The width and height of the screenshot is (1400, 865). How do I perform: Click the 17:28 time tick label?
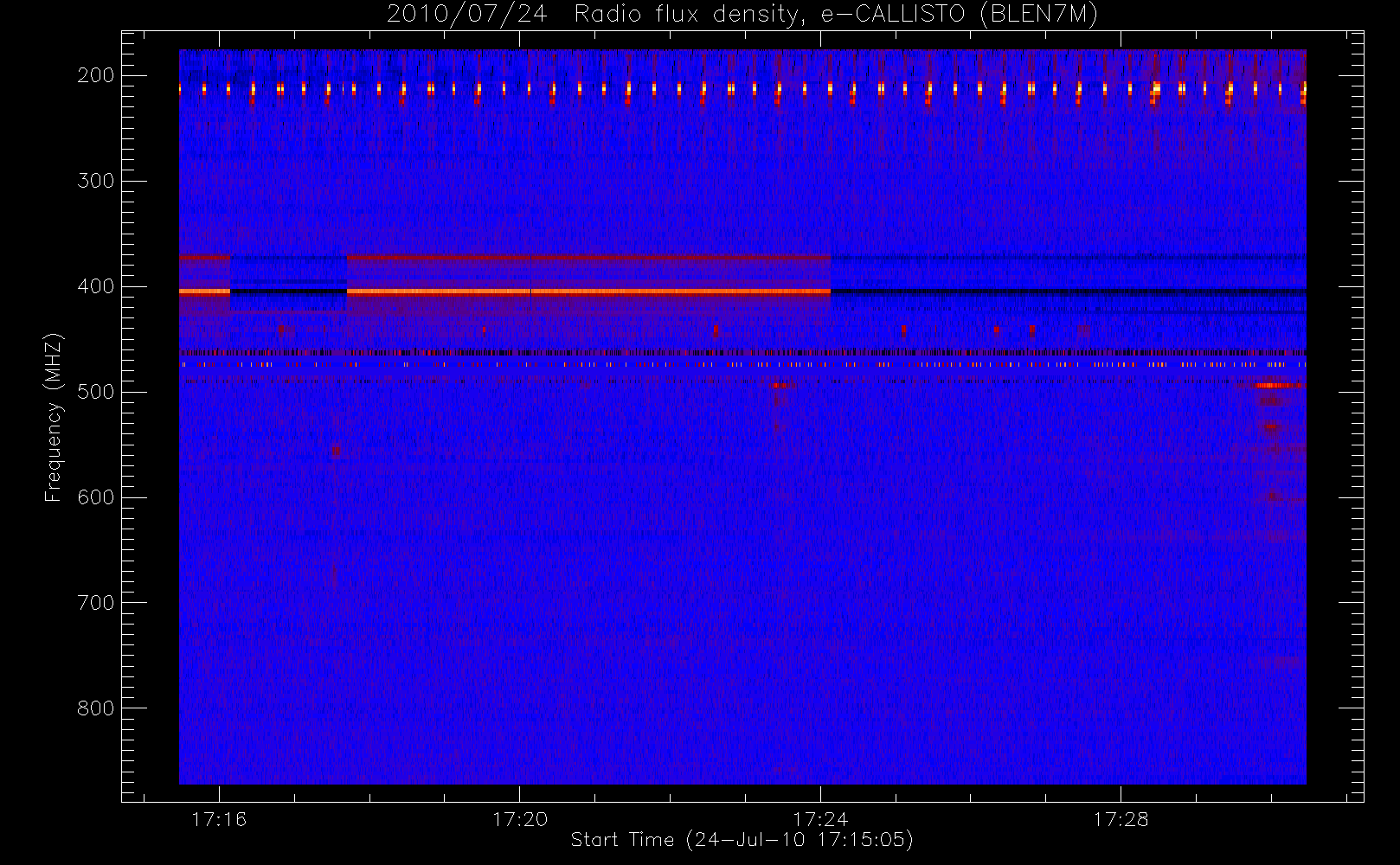[1121, 819]
